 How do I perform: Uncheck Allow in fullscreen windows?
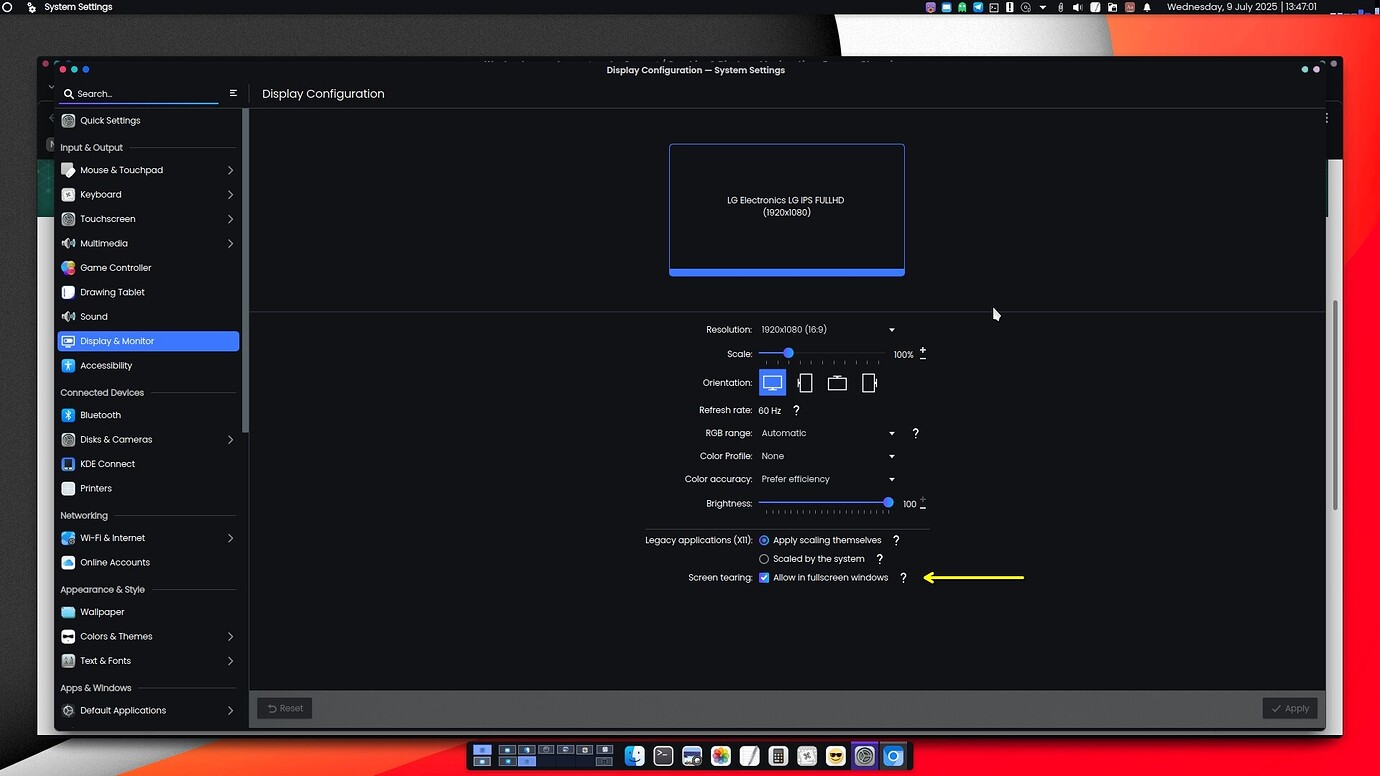pyautogui.click(x=764, y=578)
